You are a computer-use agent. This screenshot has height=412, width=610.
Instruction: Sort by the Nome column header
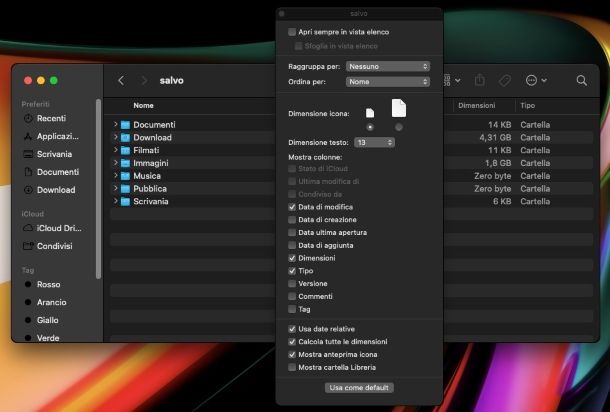[144, 105]
